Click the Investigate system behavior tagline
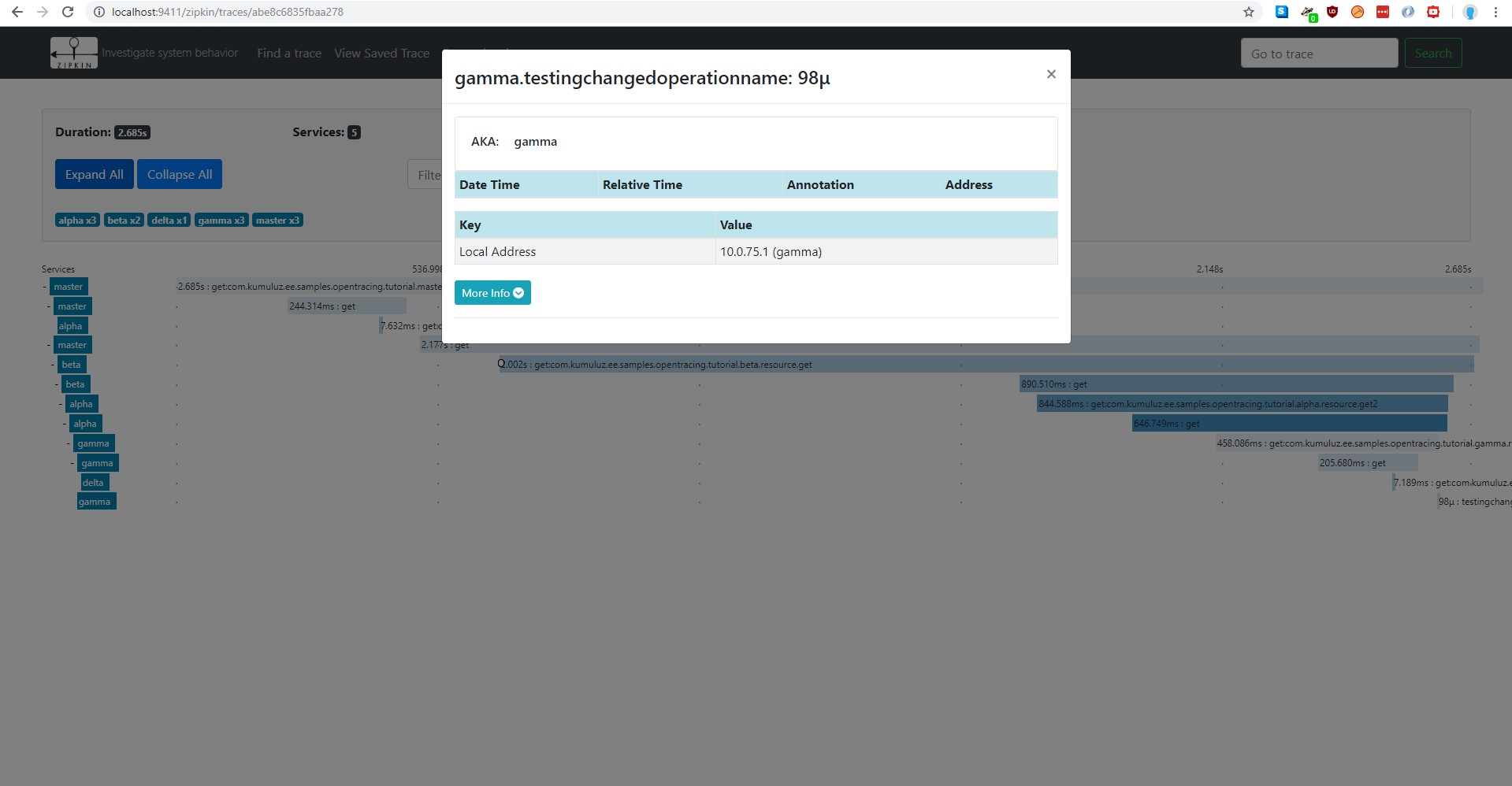The height and width of the screenshot is (786, 1512). click(x=170, y=53)
